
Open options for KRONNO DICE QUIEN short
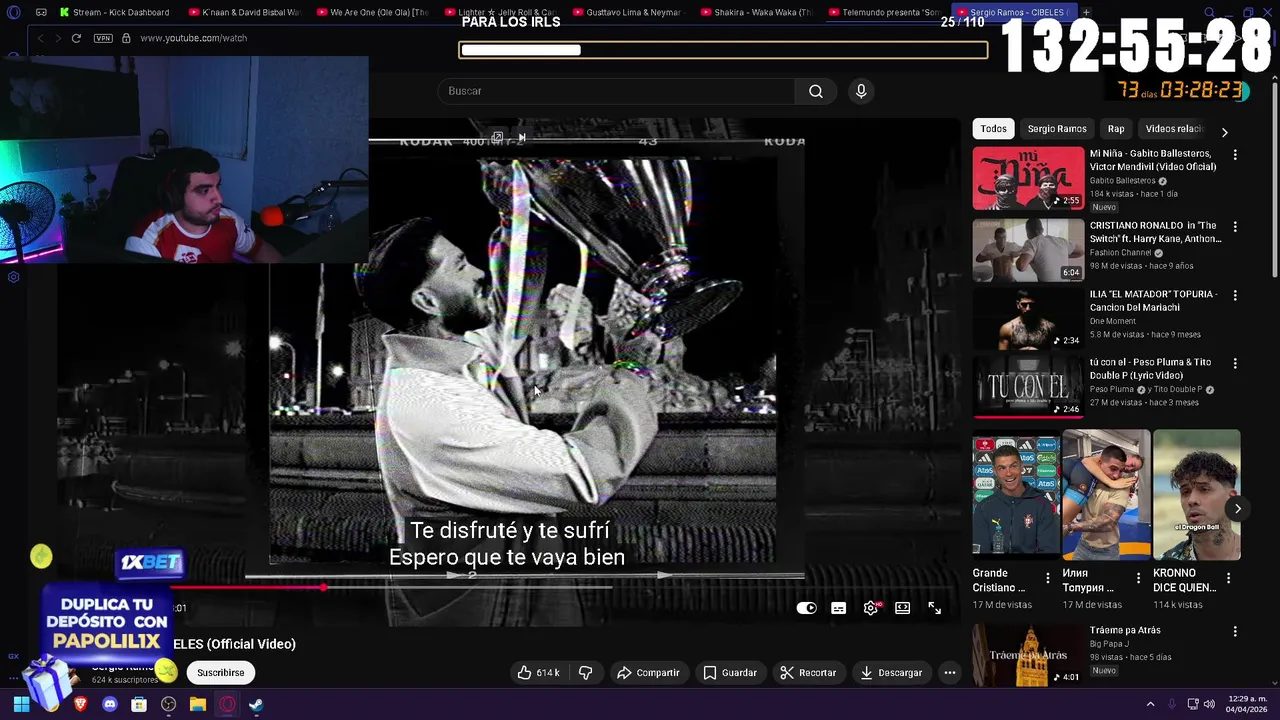tap(1228, 578)
